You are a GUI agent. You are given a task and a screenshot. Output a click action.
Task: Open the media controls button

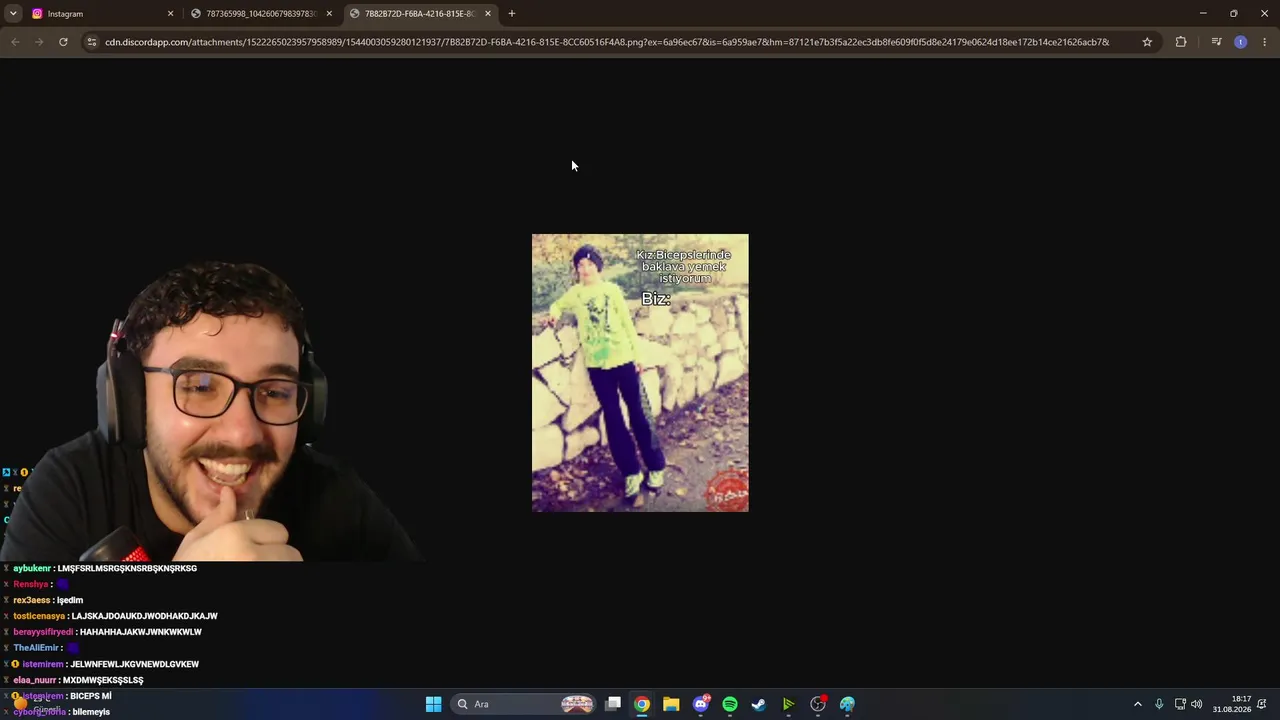point(1216,42)
